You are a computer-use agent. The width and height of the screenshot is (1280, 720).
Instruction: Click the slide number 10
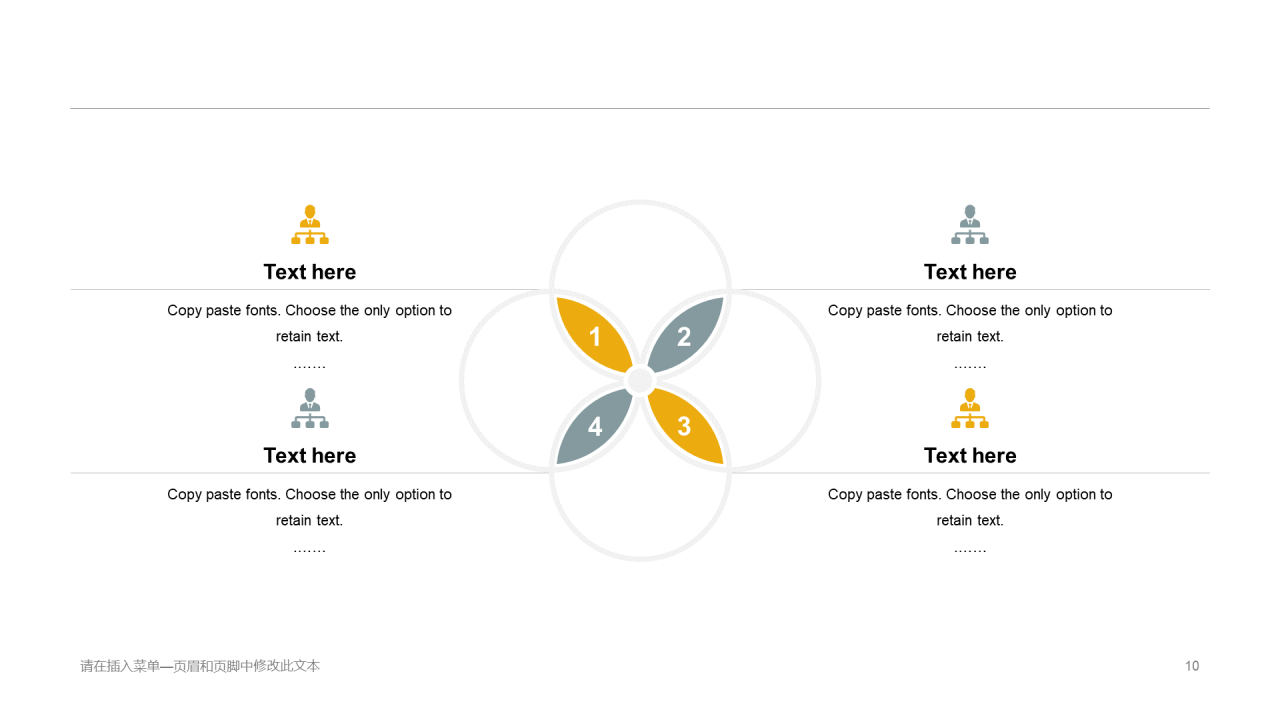click(1192, 666)
